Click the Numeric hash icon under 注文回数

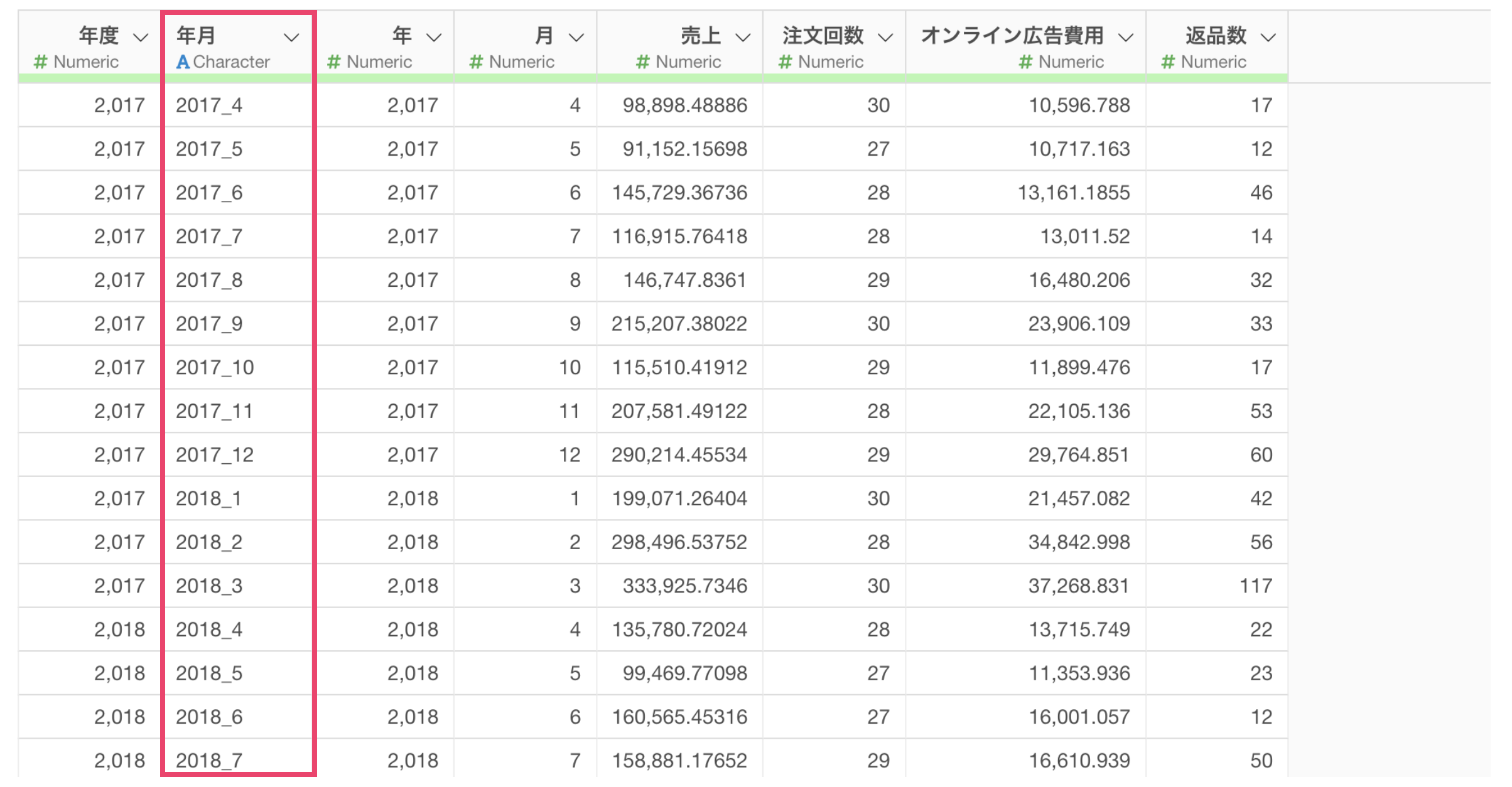click(x=785, y=62)
